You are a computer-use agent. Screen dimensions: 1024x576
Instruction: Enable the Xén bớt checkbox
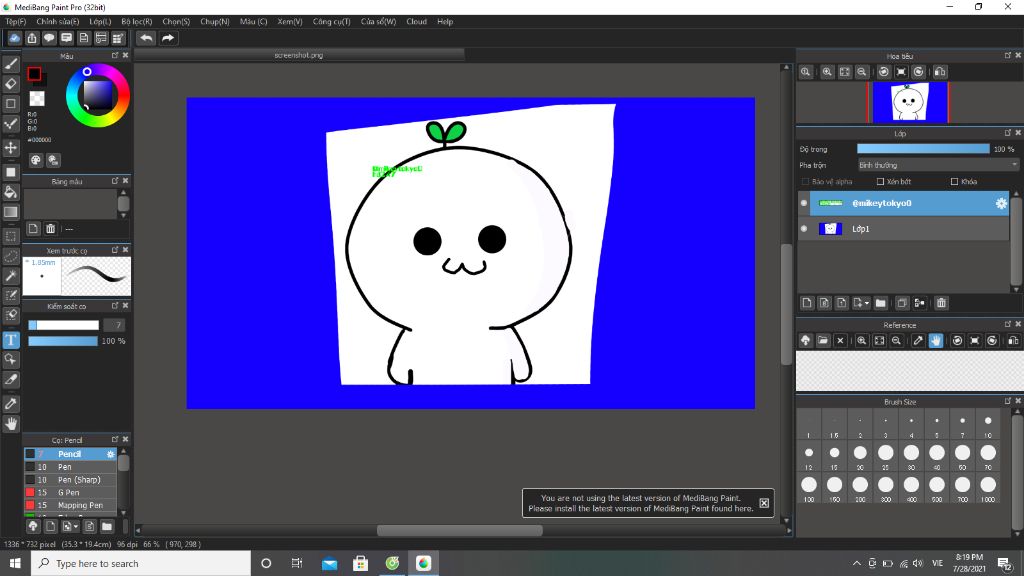880,182
